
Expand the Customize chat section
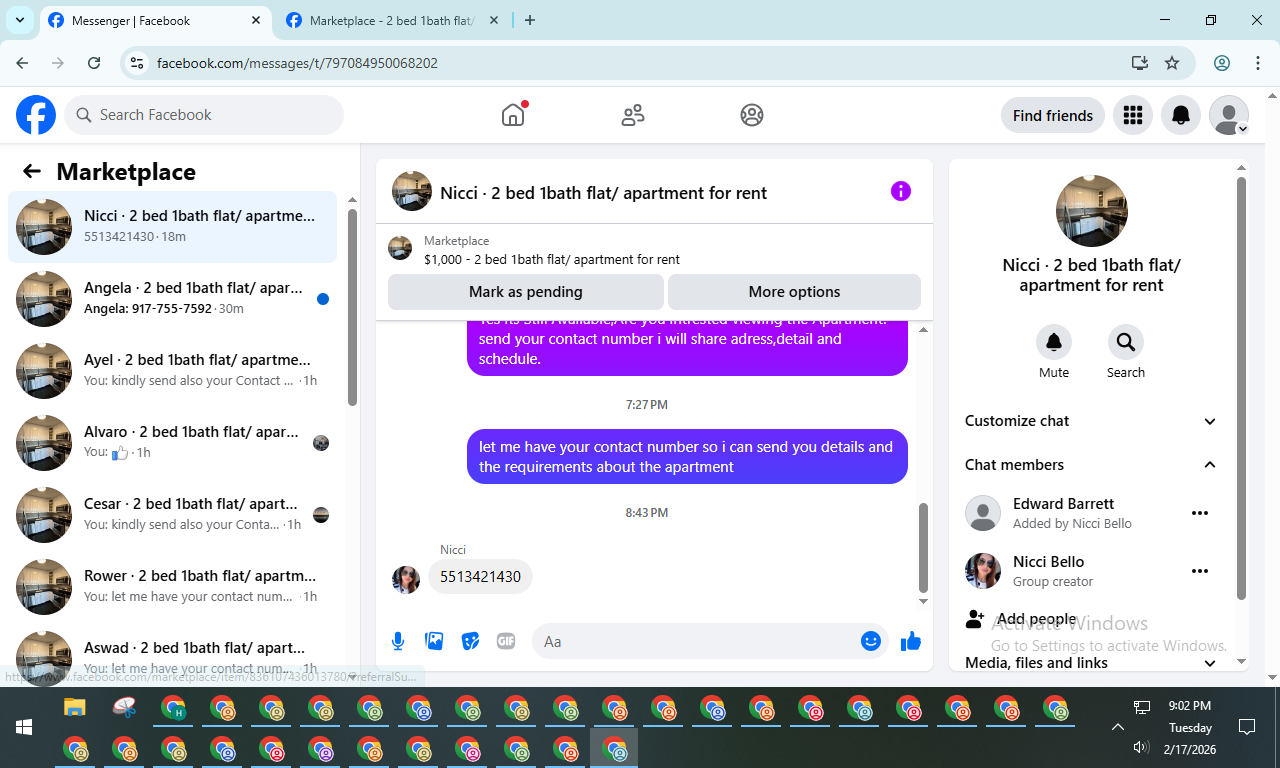[x=1091, y=421]
